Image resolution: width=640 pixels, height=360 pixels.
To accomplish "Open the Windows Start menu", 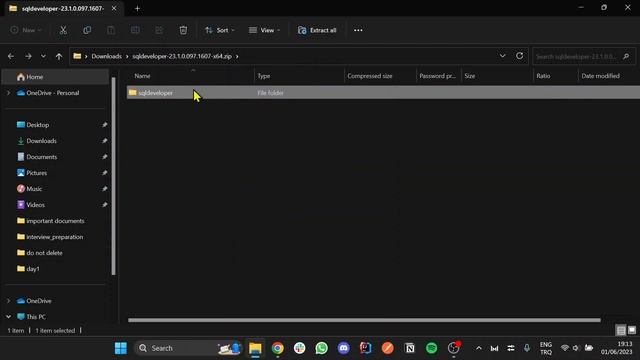I will coord(121,348).
